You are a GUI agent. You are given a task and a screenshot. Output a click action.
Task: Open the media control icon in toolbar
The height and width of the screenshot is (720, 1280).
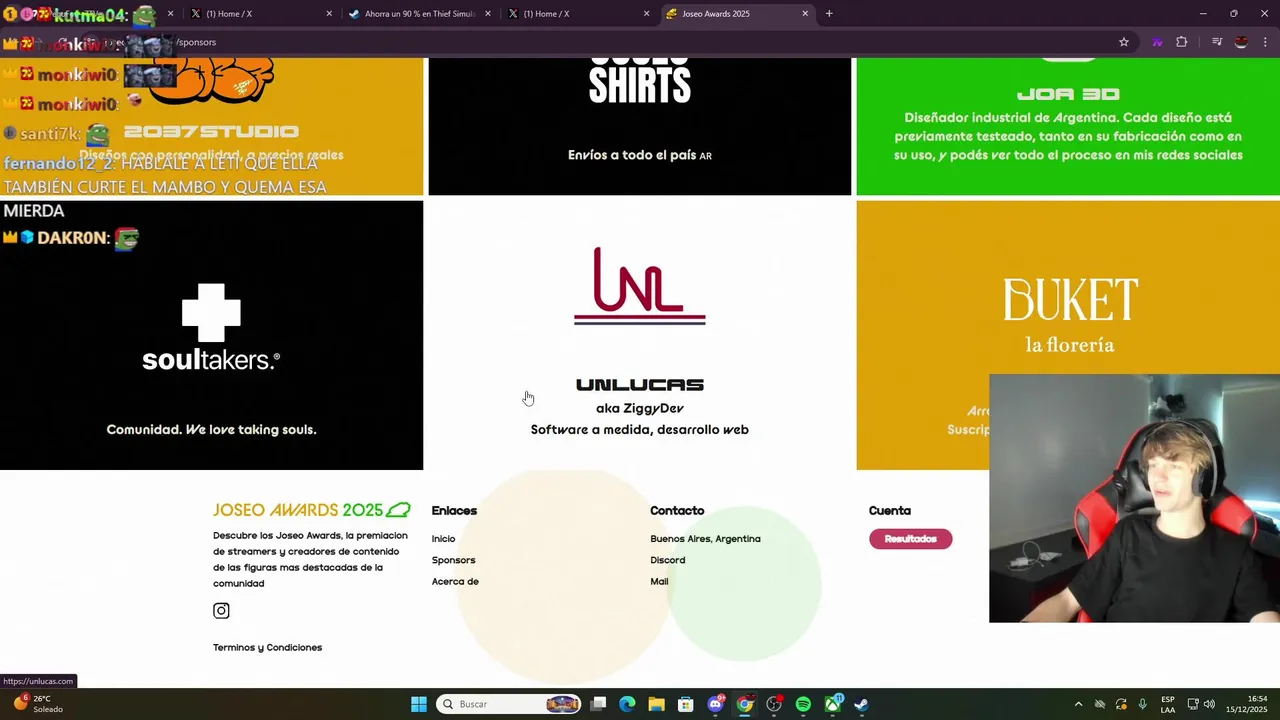[x=1217, y=42]
